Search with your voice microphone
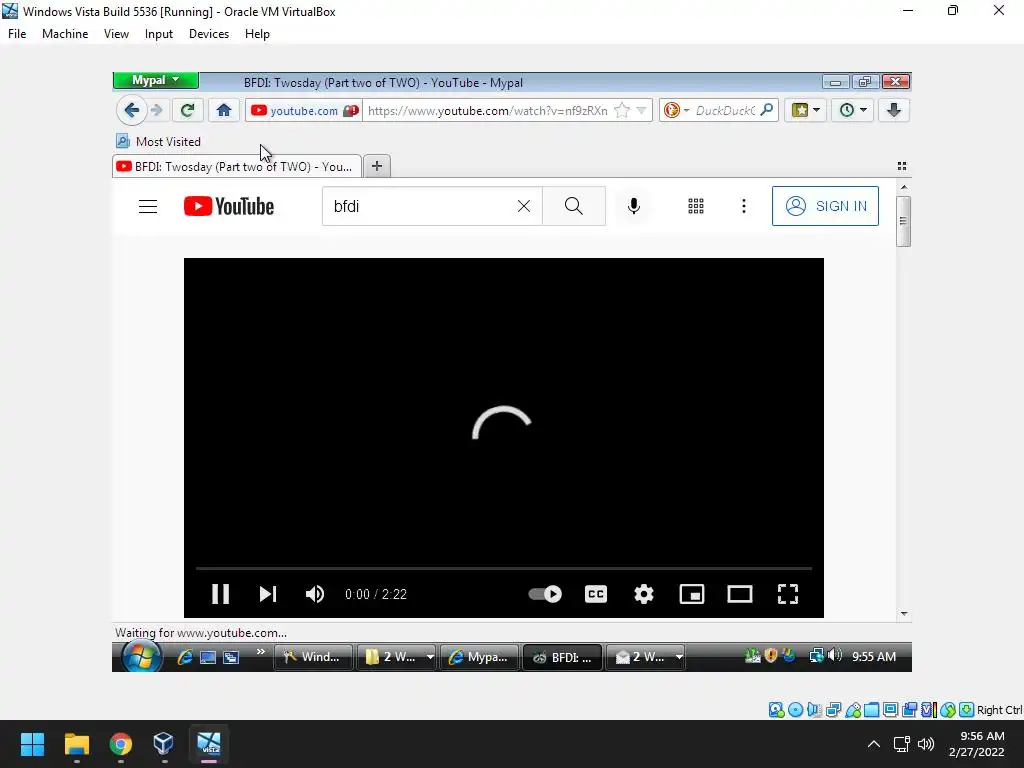1024x768 pixels. pos(633,206)
